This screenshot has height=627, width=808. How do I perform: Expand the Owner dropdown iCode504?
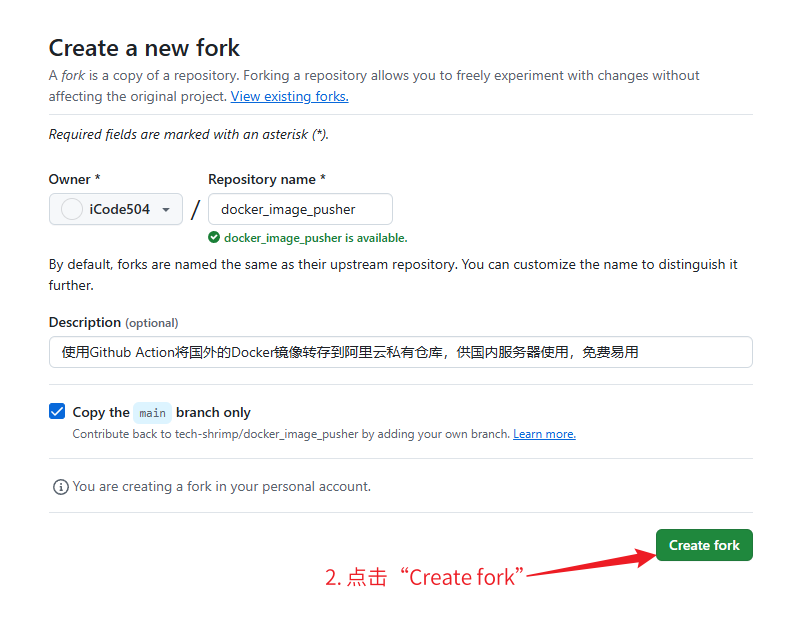click(116, 209)
